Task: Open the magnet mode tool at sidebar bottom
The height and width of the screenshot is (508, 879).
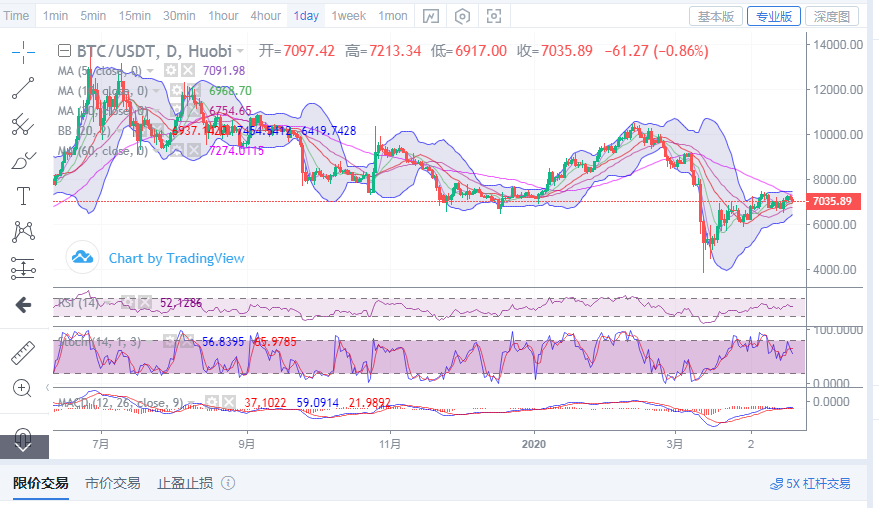Action: tap(23, 438)
